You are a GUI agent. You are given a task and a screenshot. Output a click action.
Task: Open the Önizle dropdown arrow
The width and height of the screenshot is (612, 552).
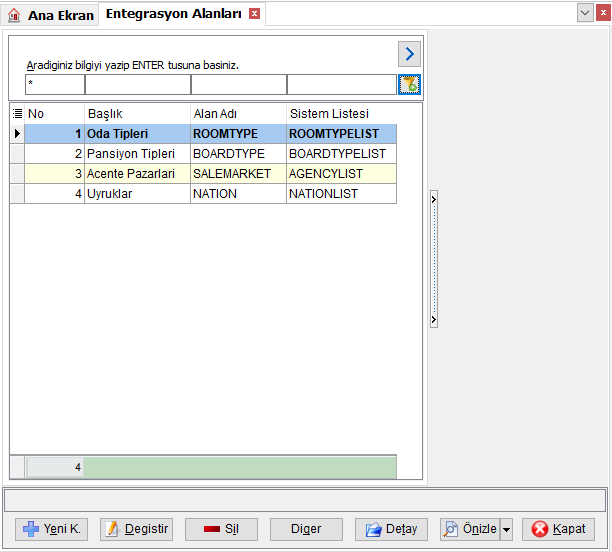pyautogui.click(x=506, y=529)
